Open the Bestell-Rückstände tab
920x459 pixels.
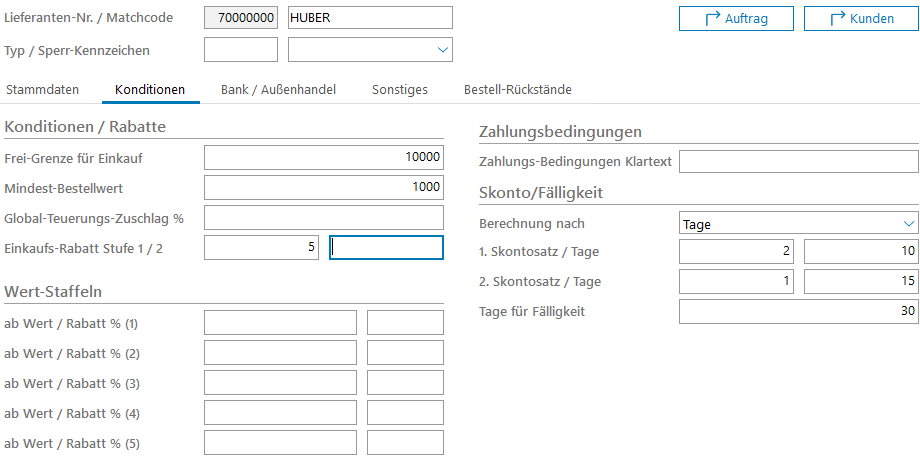coord(517,90)
